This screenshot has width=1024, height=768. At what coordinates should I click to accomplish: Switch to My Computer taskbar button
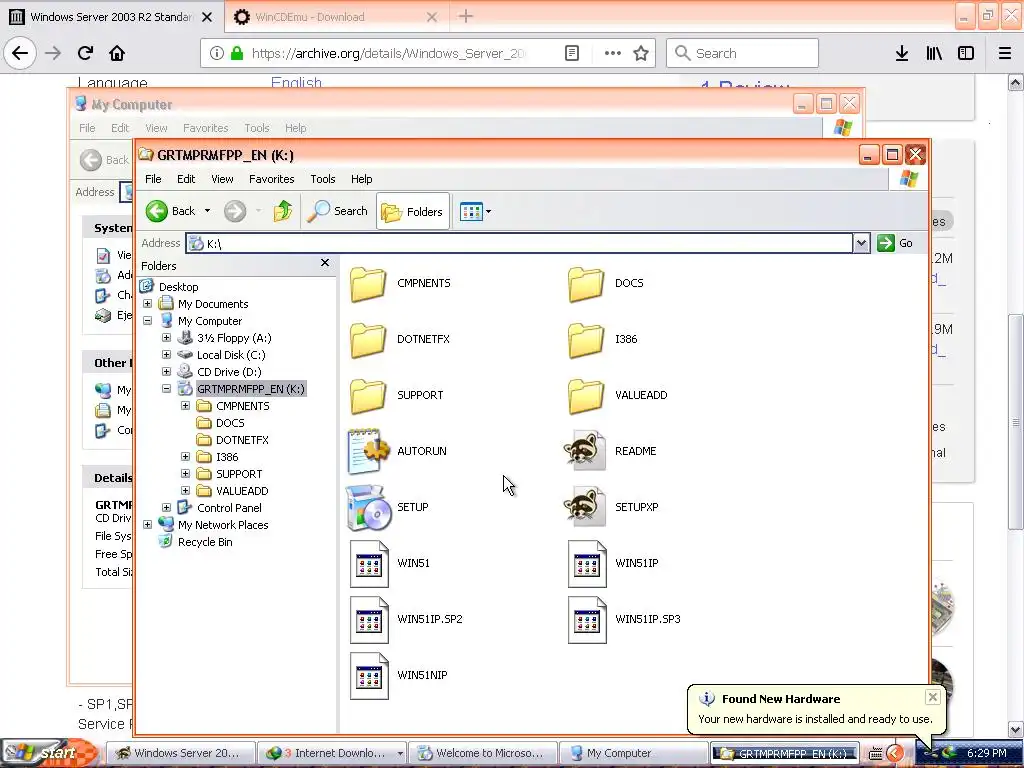pos(633,753)
